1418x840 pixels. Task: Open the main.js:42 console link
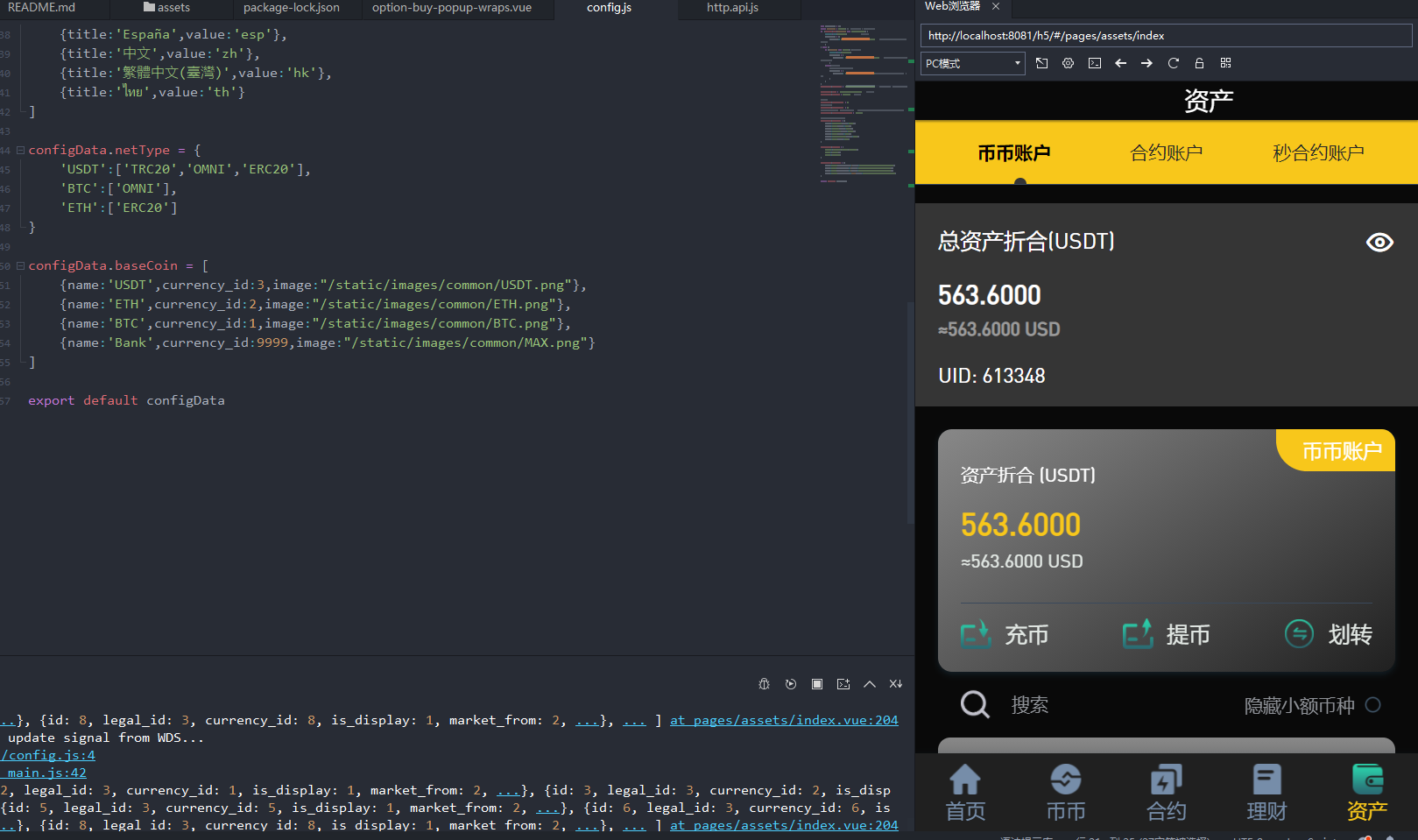[x=44, y=773]
